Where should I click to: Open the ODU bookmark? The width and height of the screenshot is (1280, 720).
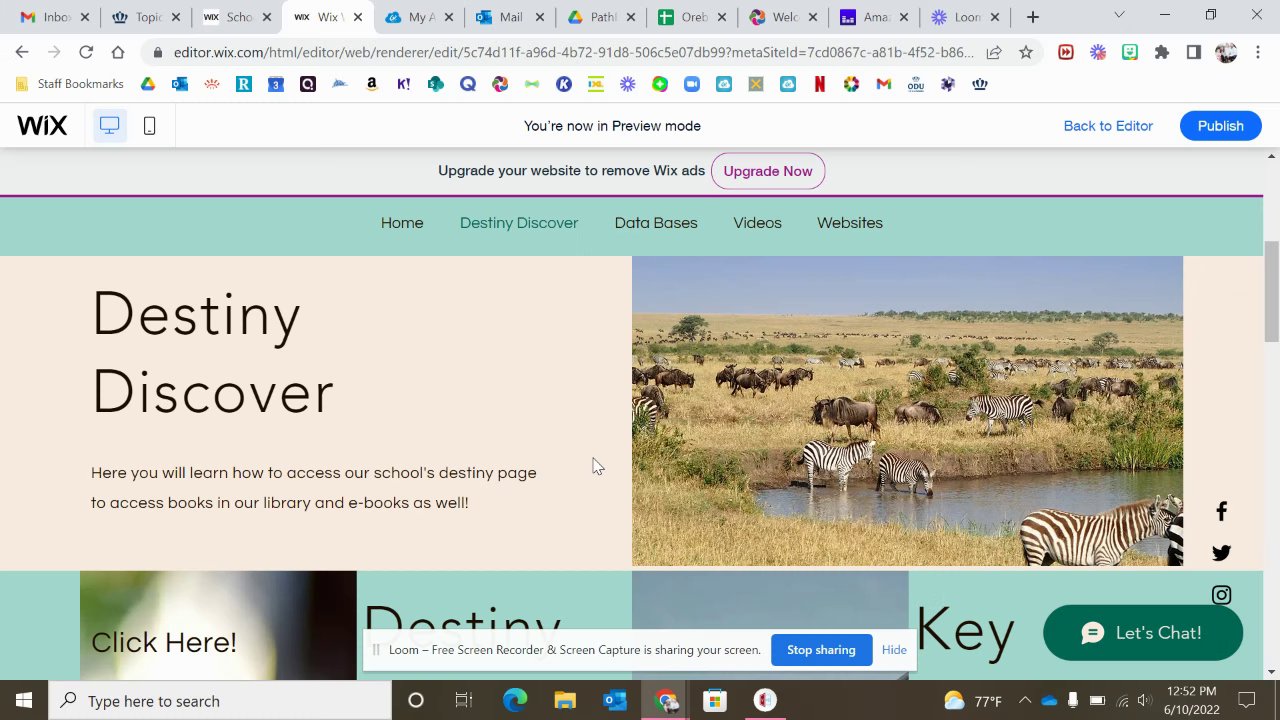tap(916, 84)
